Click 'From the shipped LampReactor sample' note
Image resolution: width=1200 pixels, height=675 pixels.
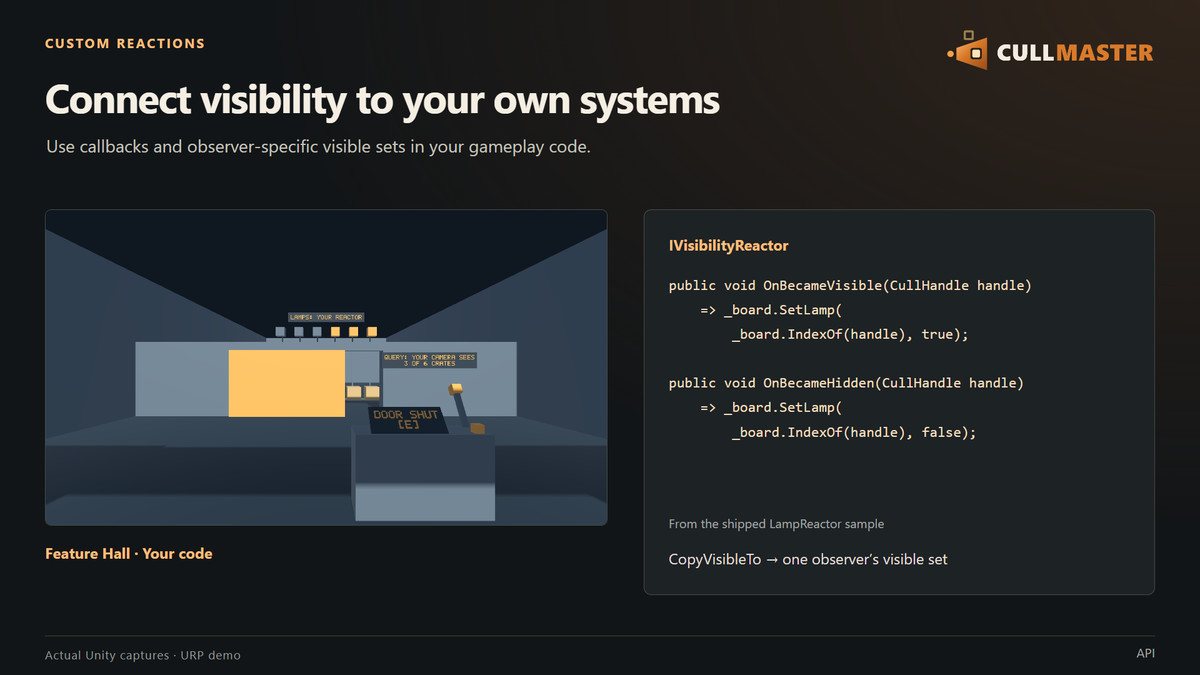point(776,524)
